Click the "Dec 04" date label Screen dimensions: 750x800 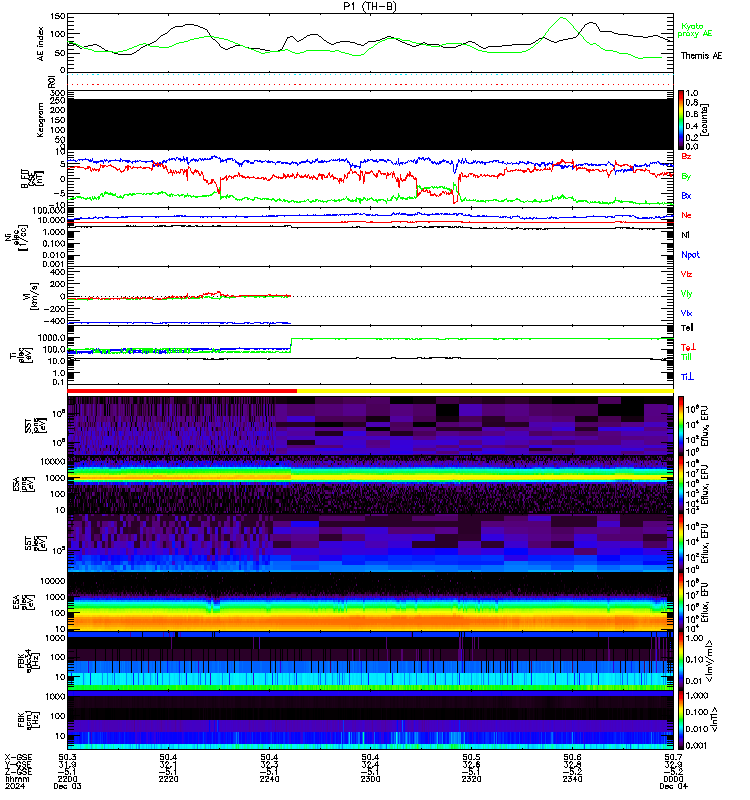coord(673,786)
